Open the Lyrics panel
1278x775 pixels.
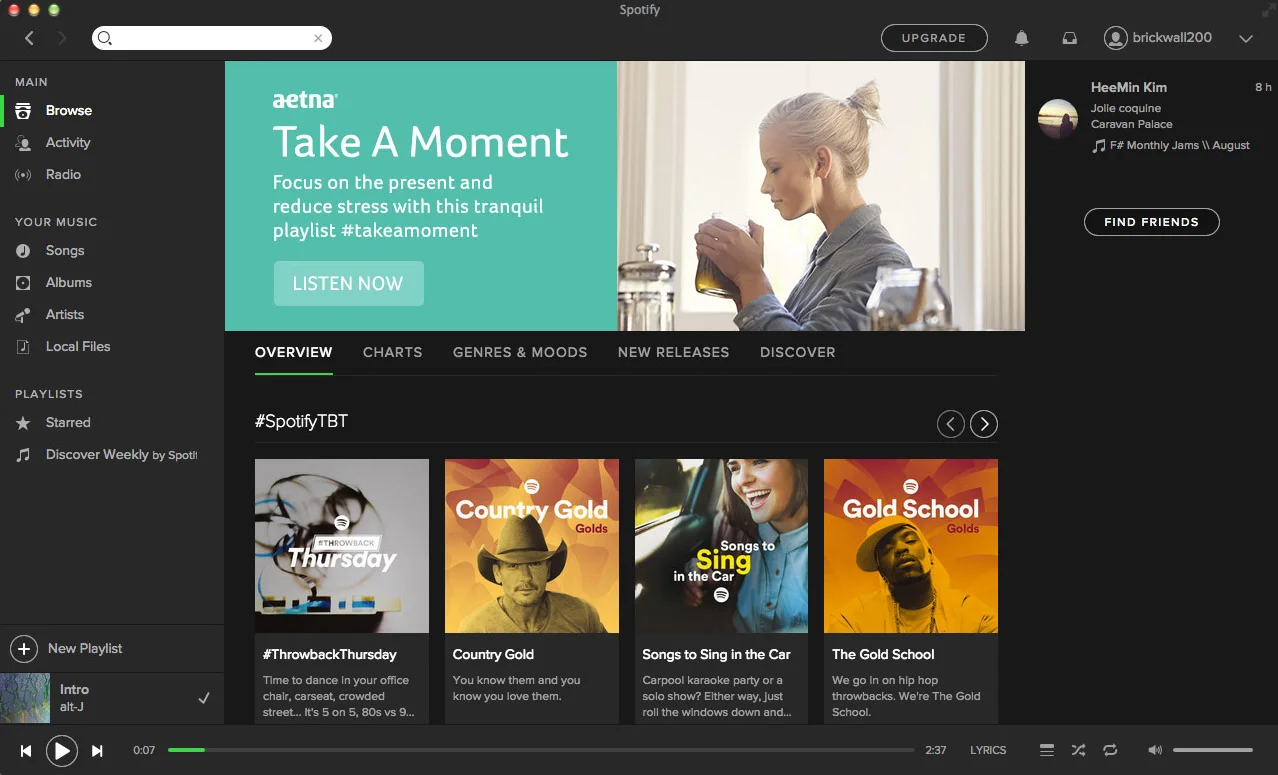(988, 750)
